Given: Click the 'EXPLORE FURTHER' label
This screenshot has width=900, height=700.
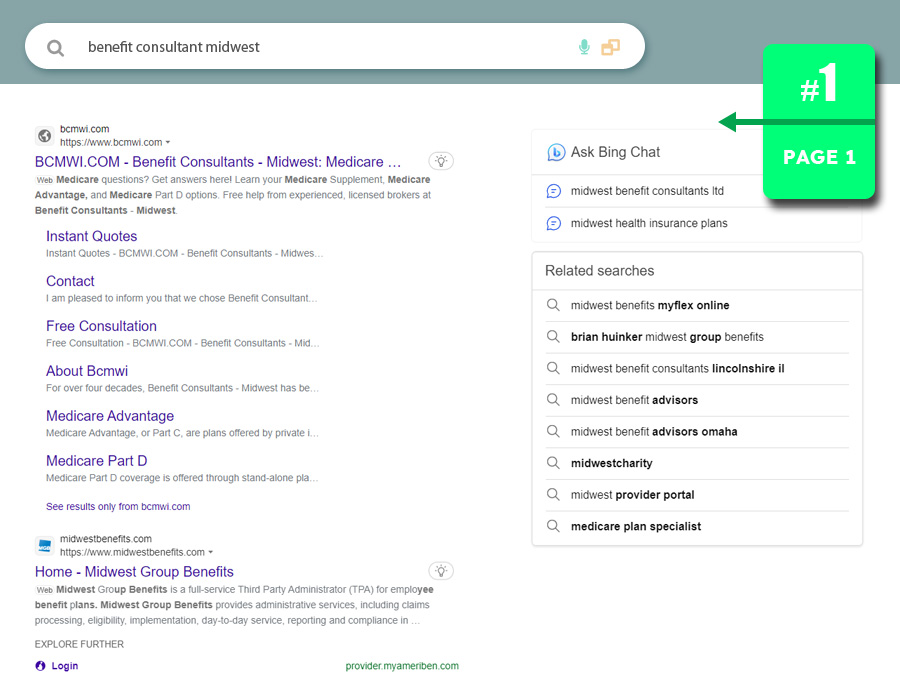Looking at the screenshot, I should click(79, 644).
